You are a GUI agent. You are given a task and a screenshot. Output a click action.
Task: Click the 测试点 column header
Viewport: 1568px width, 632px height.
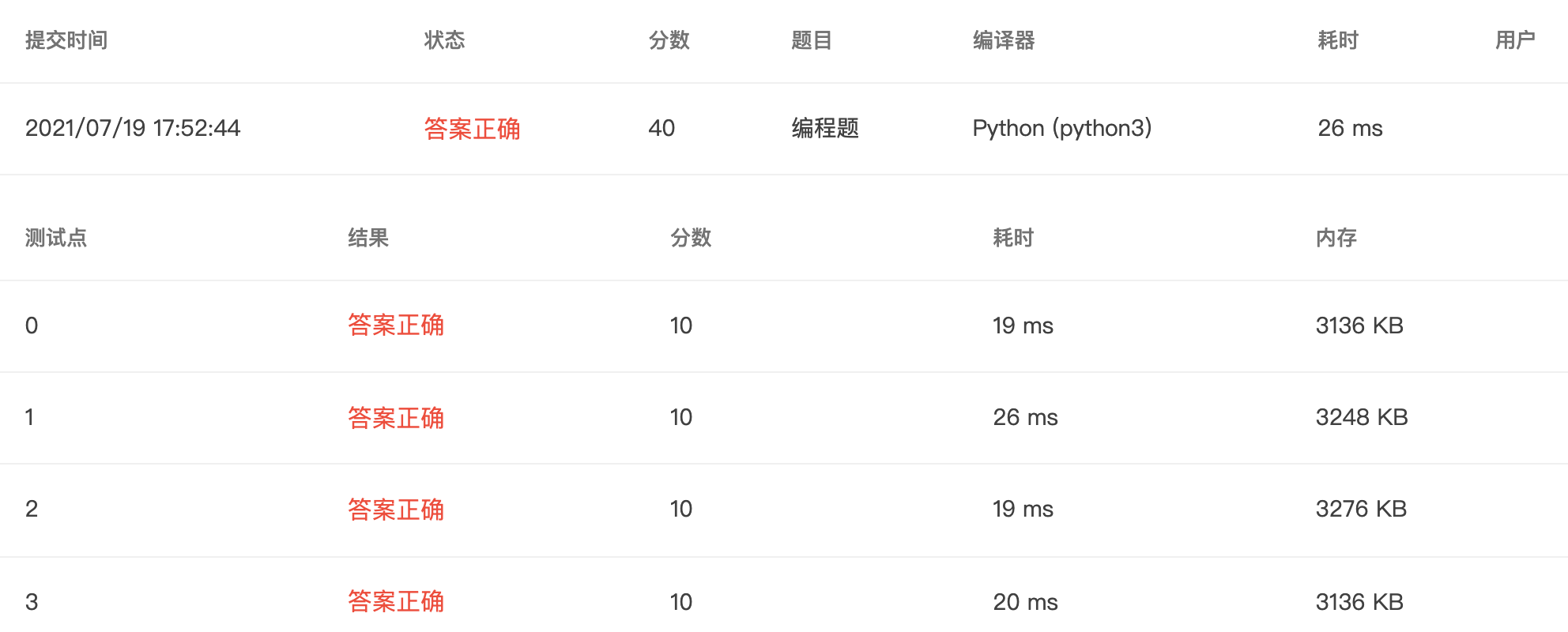(56, 238)
